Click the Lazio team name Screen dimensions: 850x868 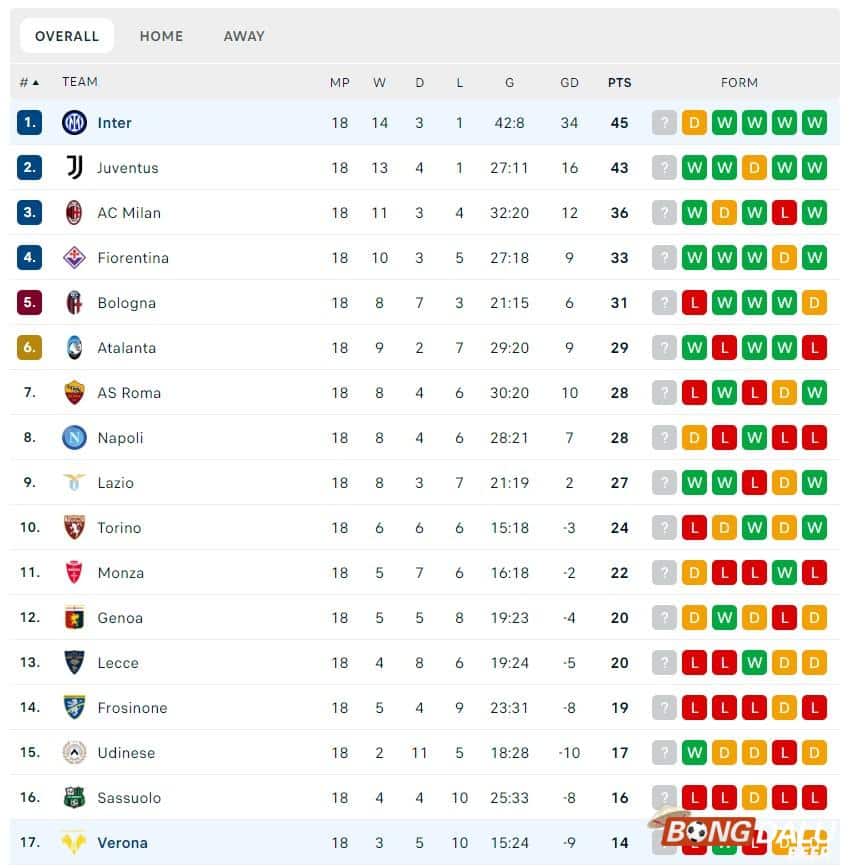[115, 482]
